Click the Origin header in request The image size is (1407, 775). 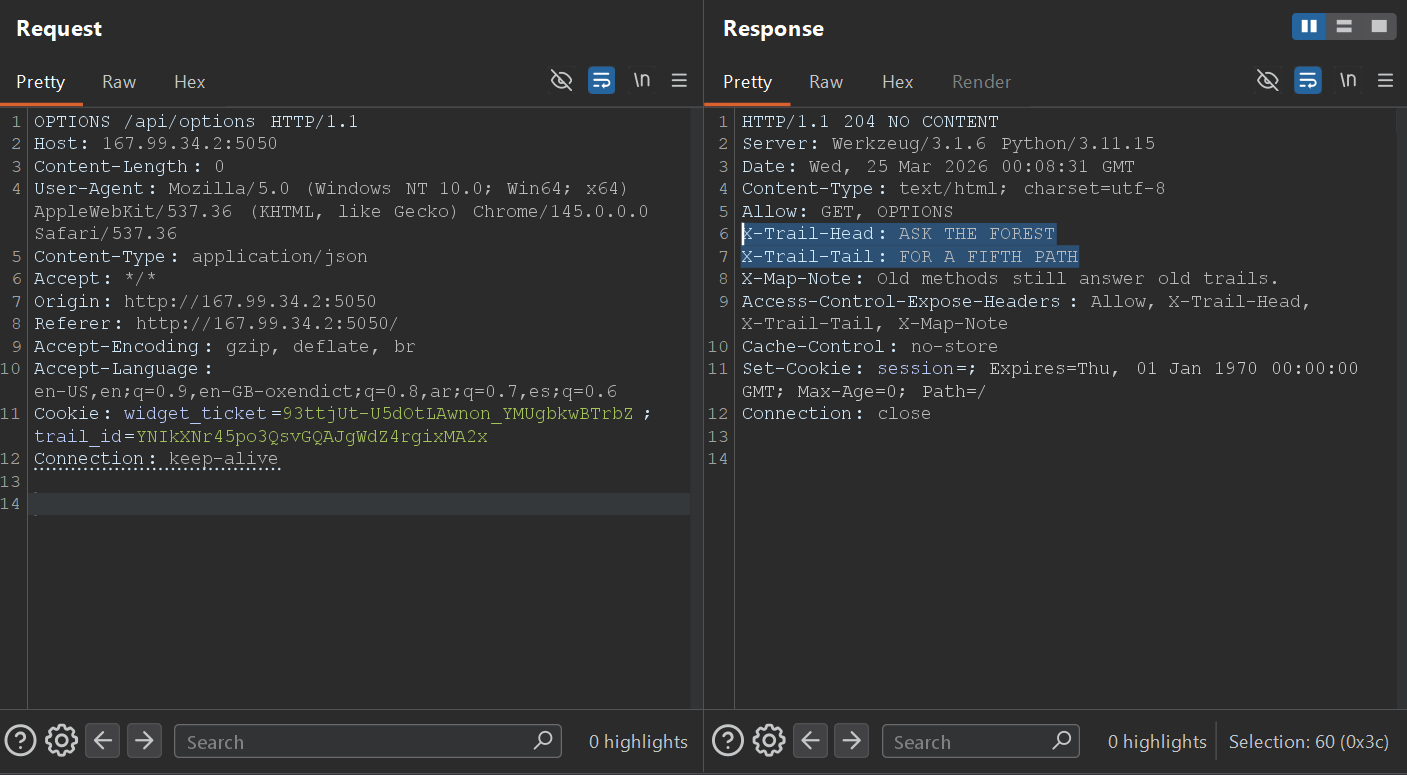pyautogui.click(x=205, y=301)
